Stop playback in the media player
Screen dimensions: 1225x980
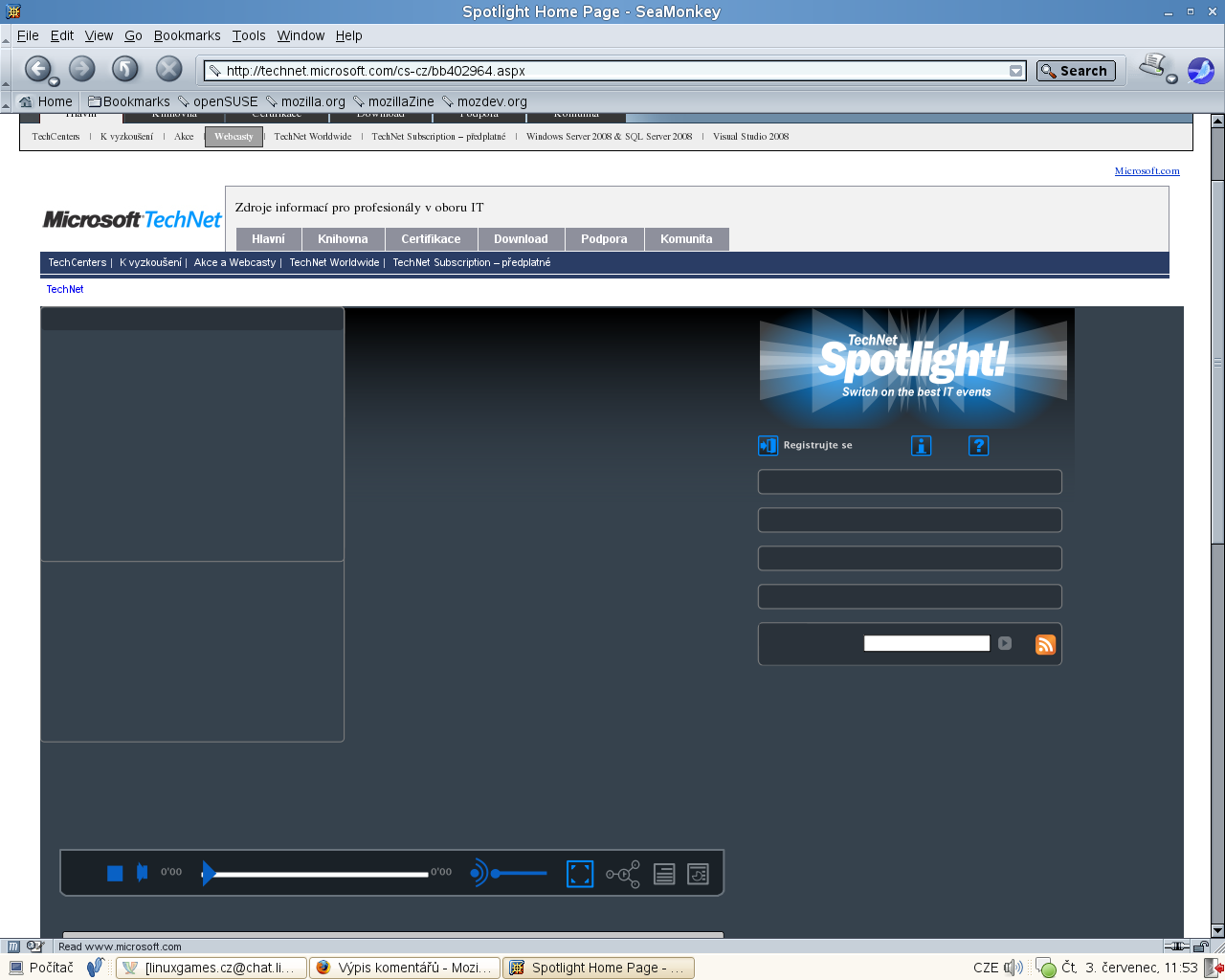pyautogui.click(x=115, y=873)
